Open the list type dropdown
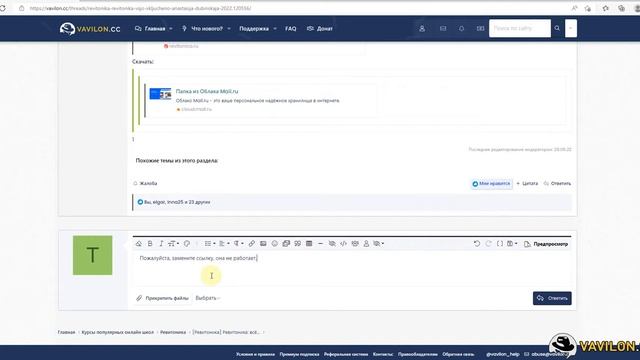Viewport: 640px width, 360px height. coord(210,244)
